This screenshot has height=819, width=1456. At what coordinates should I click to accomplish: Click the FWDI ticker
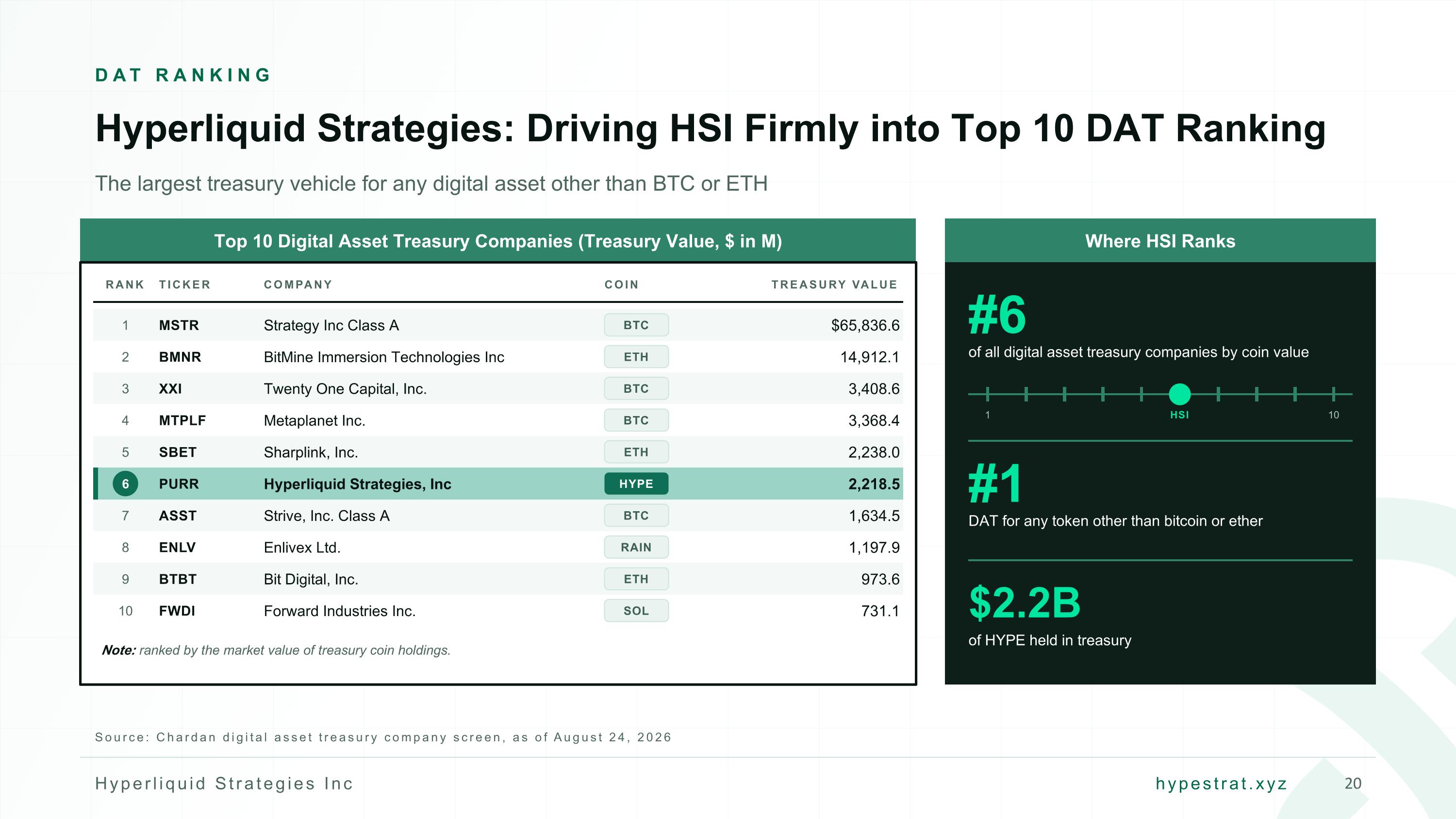177,610
